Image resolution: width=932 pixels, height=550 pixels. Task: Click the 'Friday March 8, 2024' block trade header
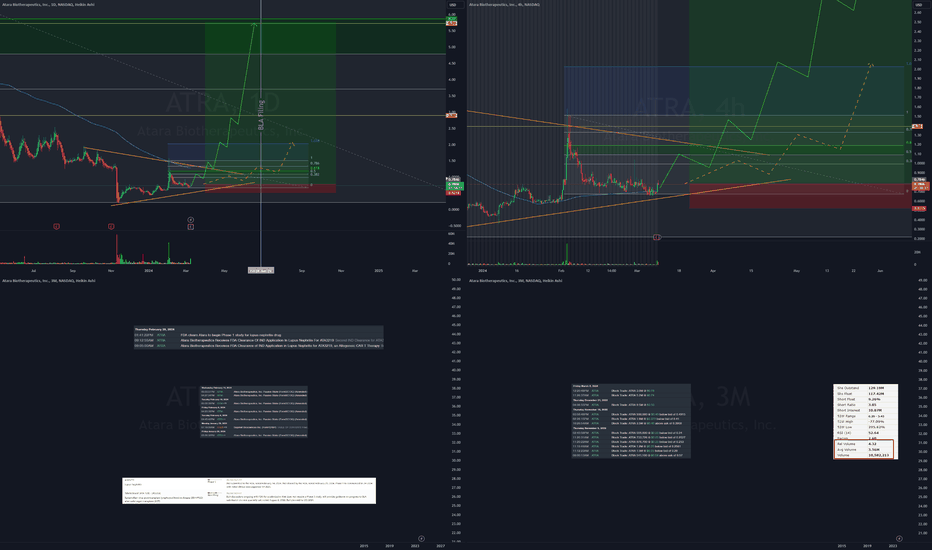point(585,386)
